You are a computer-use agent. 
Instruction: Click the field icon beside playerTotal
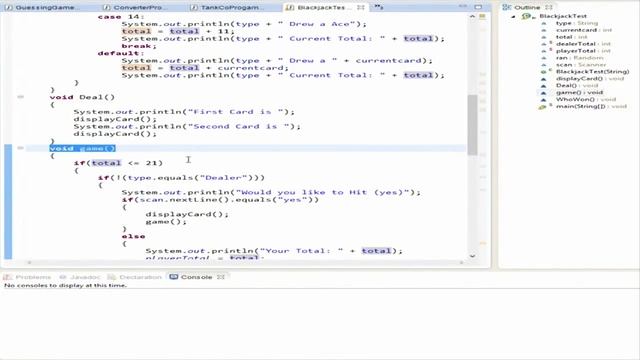tap(544, 51)
